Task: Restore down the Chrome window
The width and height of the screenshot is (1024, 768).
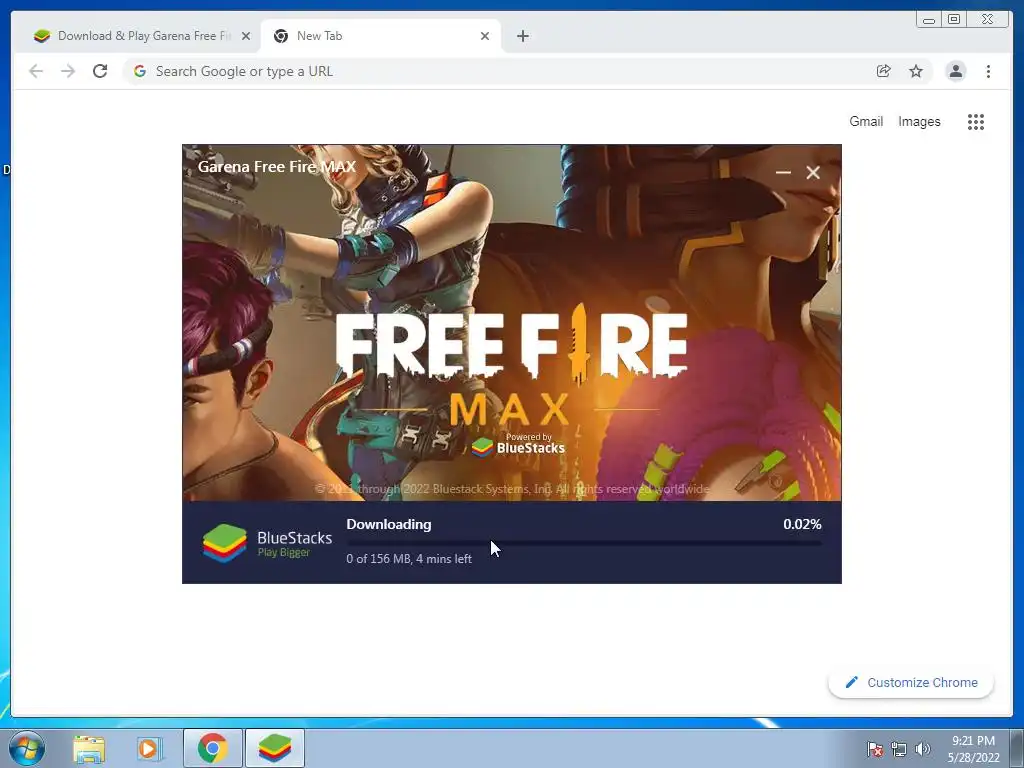Action: point(954,20)
